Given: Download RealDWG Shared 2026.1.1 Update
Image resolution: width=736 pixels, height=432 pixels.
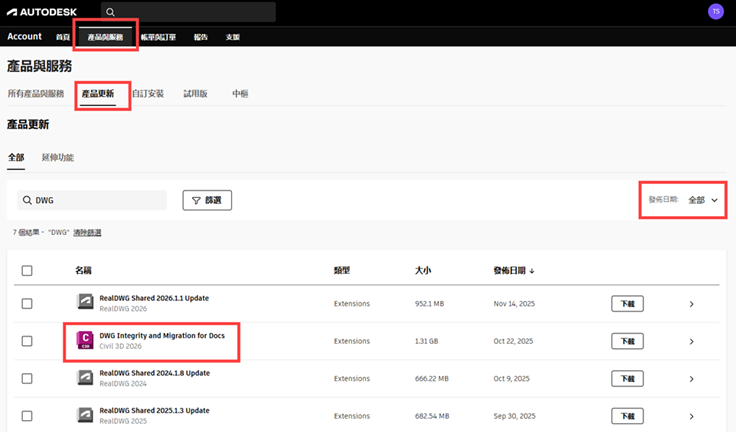Looking at the screenshot, I should [x=627, y=304].
